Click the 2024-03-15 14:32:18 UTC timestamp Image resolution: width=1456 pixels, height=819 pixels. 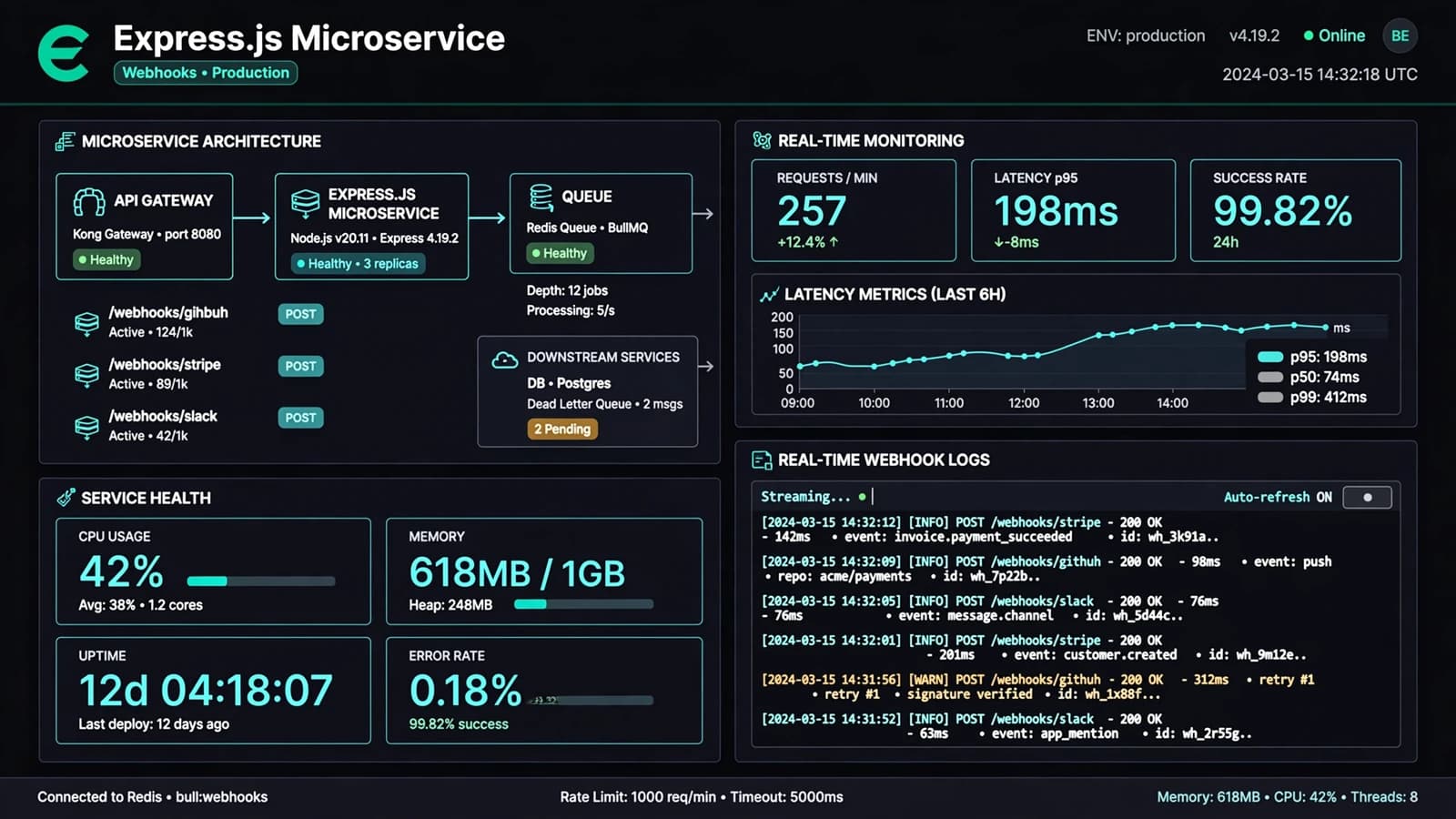[1319, 75]
